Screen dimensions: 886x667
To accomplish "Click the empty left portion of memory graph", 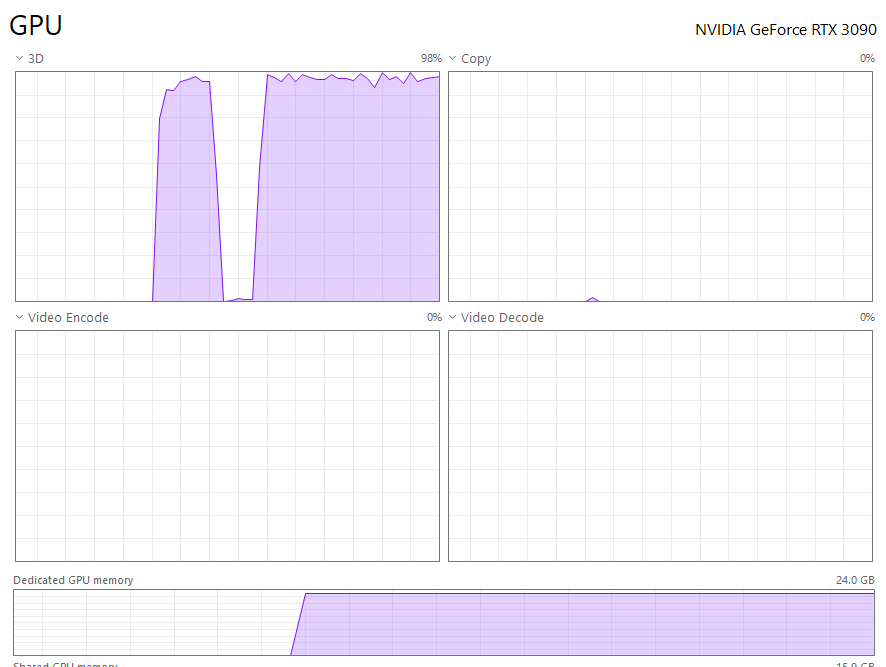I will (x=150, y=623).
